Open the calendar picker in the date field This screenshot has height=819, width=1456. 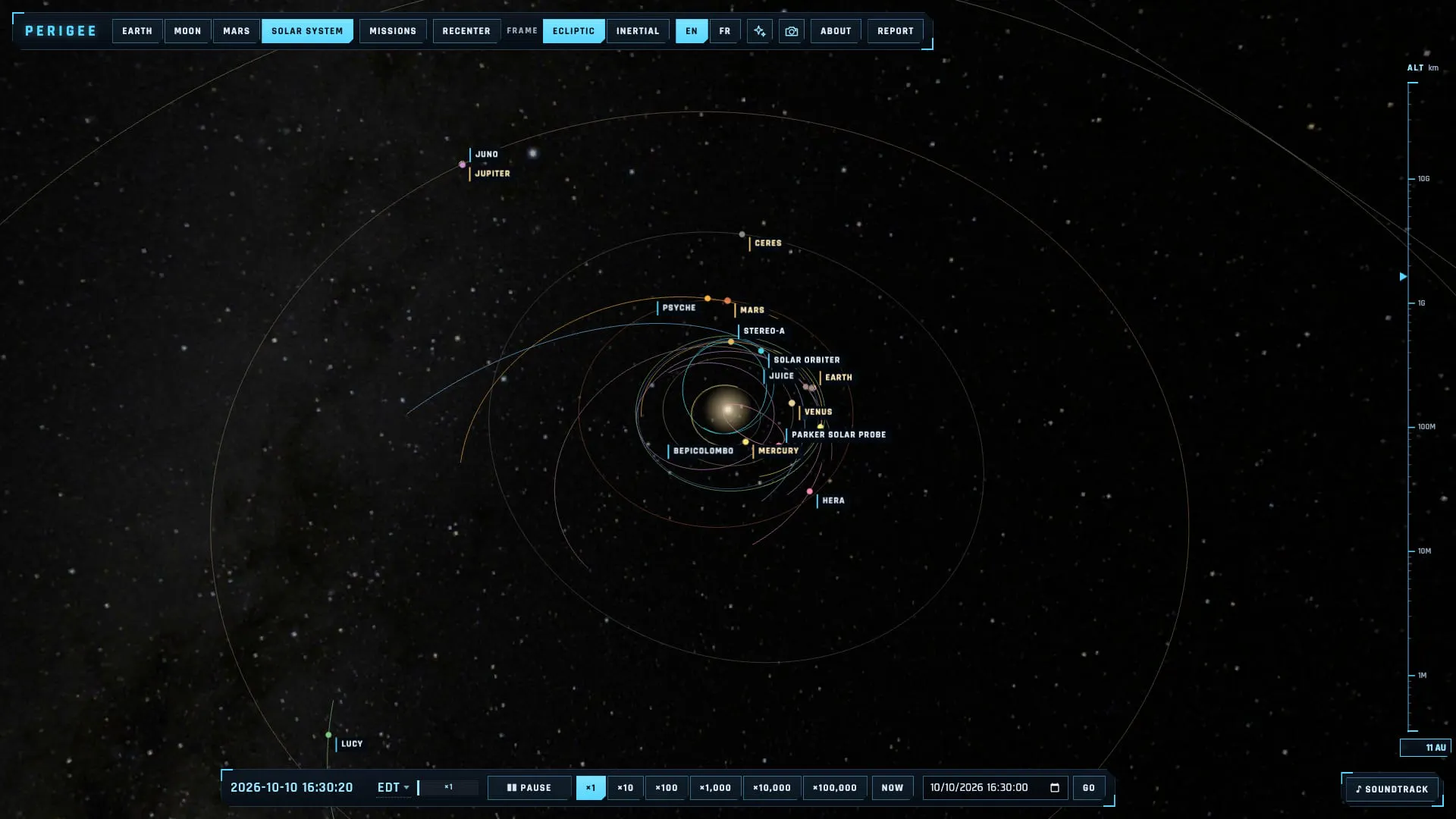[1054, 787]
